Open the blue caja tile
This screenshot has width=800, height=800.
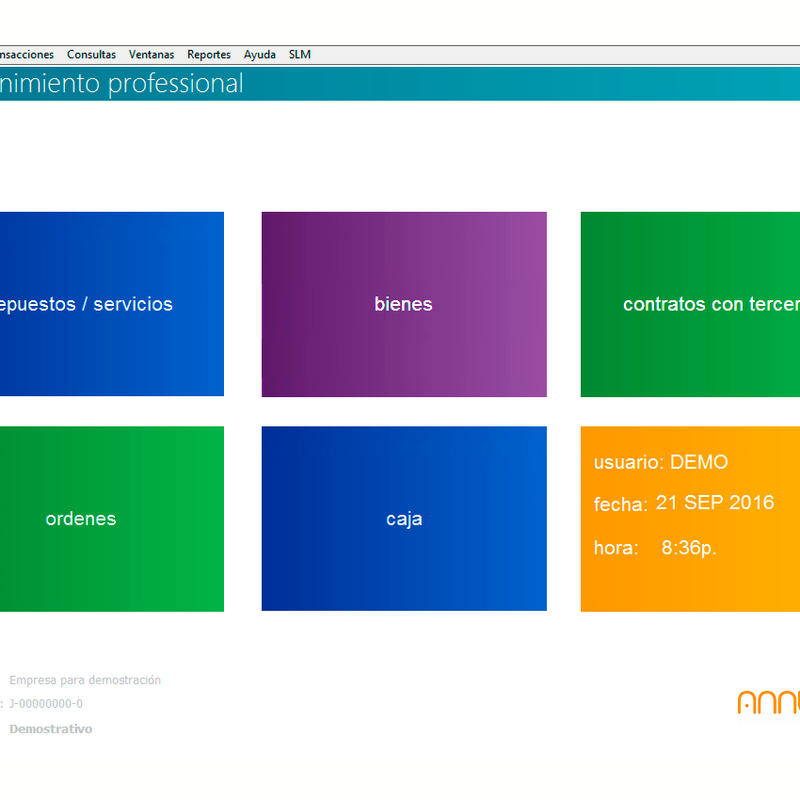[404, 519]
